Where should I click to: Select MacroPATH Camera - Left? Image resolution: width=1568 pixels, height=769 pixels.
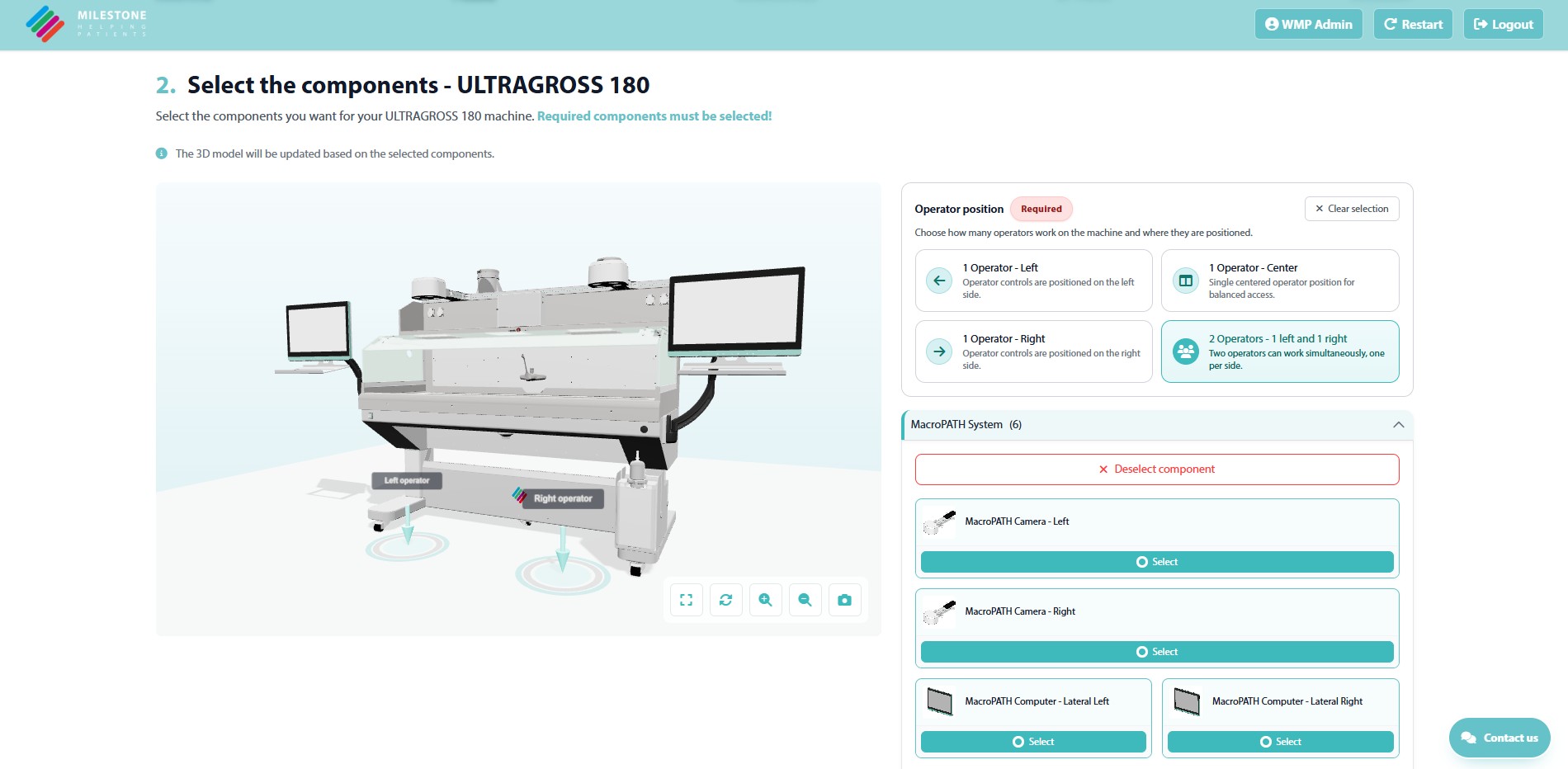(1157, 562)
